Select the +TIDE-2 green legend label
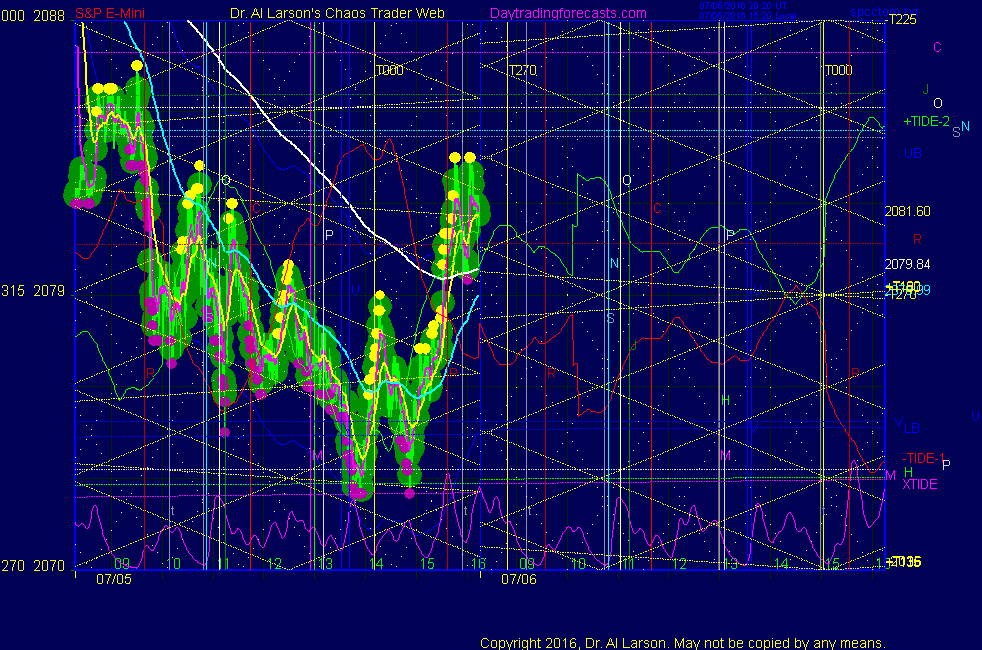The height and width of the screenshot is (650, 982). (x=927, y=121)
